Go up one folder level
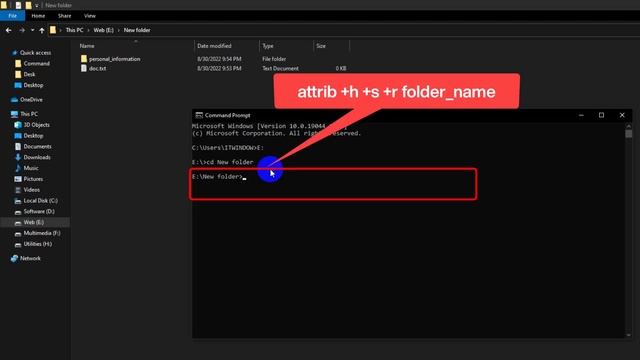The image size is (640, 360). pyautogui.click(x=42, y=30)
